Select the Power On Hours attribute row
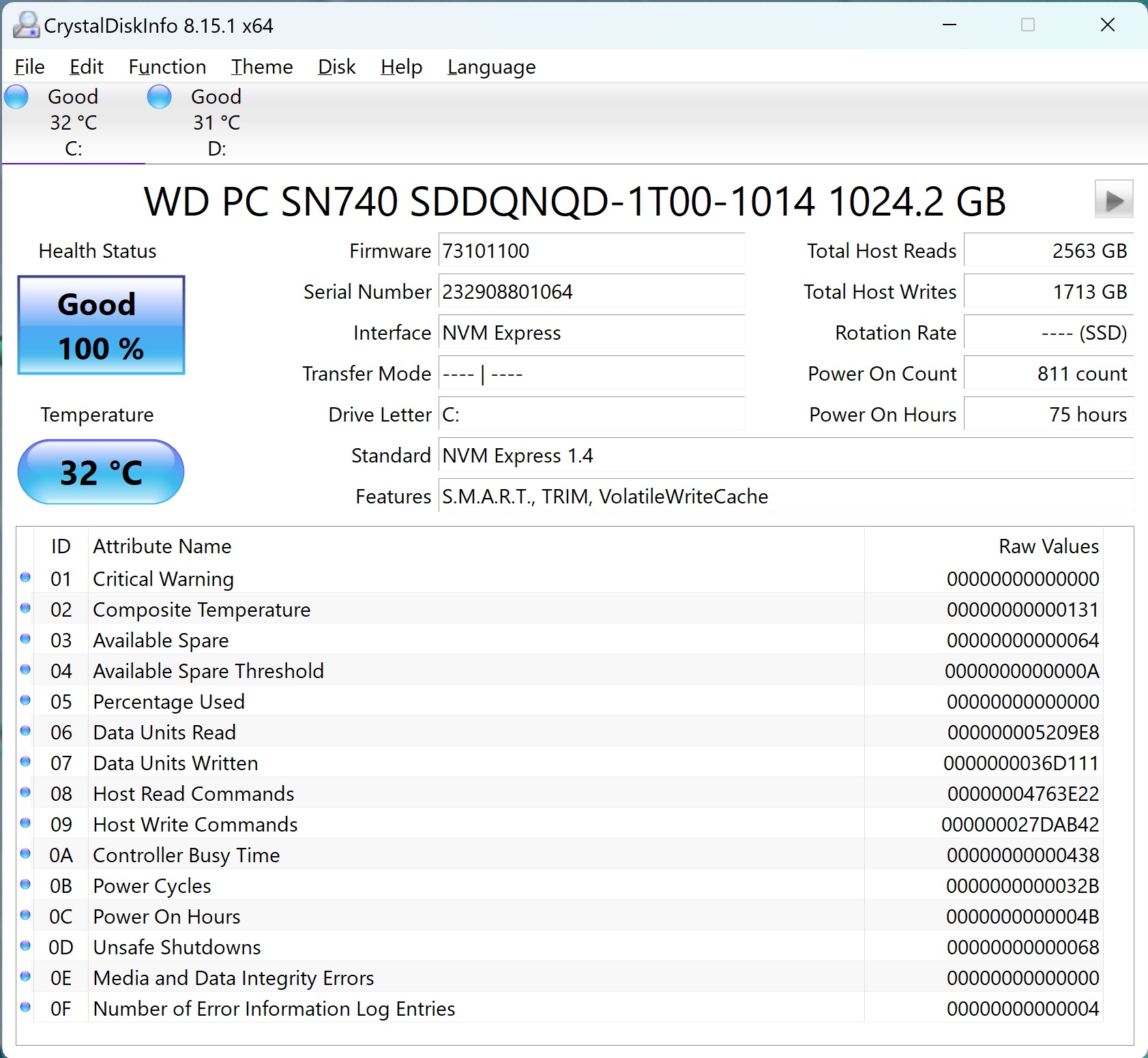This screenshot has height=1058, width=1148. (477, 916)
